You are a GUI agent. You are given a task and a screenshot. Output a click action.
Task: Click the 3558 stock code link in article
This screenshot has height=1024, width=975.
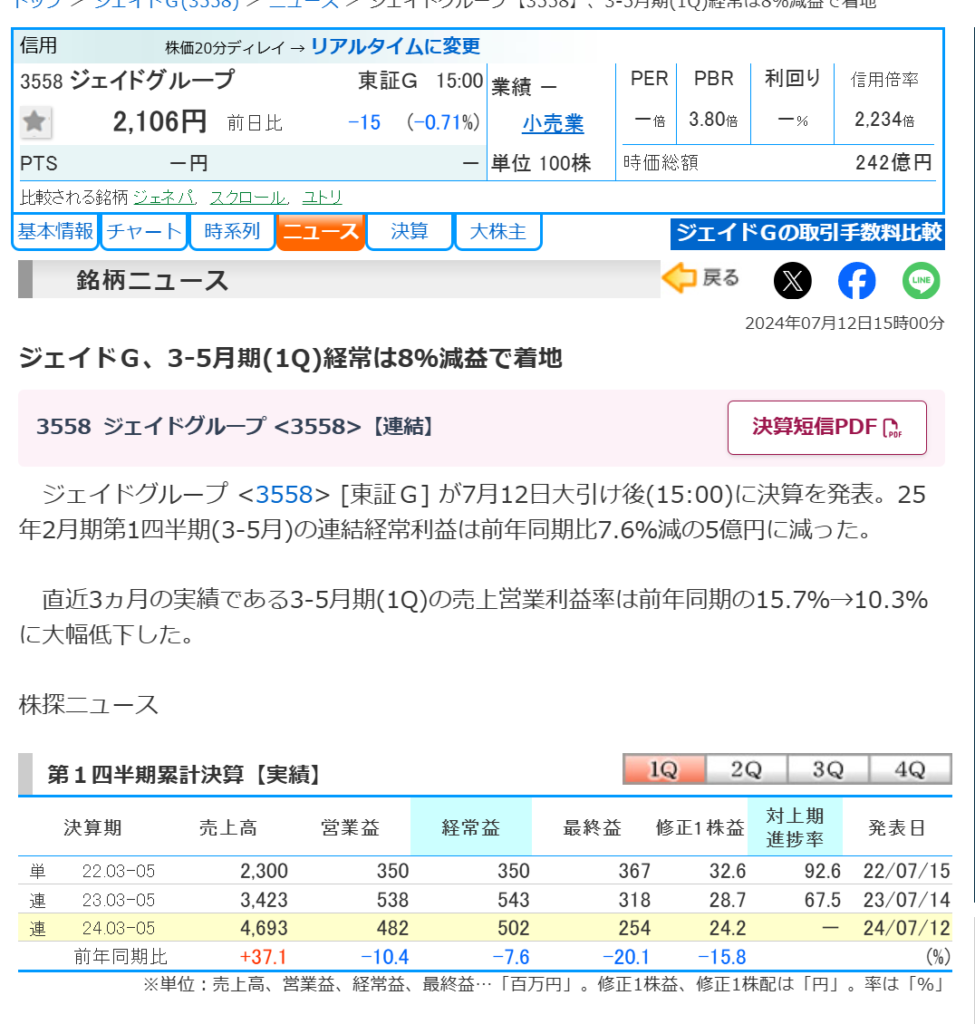[284, 494]
